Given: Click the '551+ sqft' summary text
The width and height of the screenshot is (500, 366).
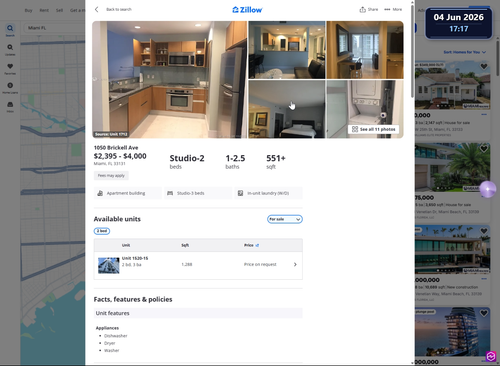Looking at the screenshot, I should [276, 162].
